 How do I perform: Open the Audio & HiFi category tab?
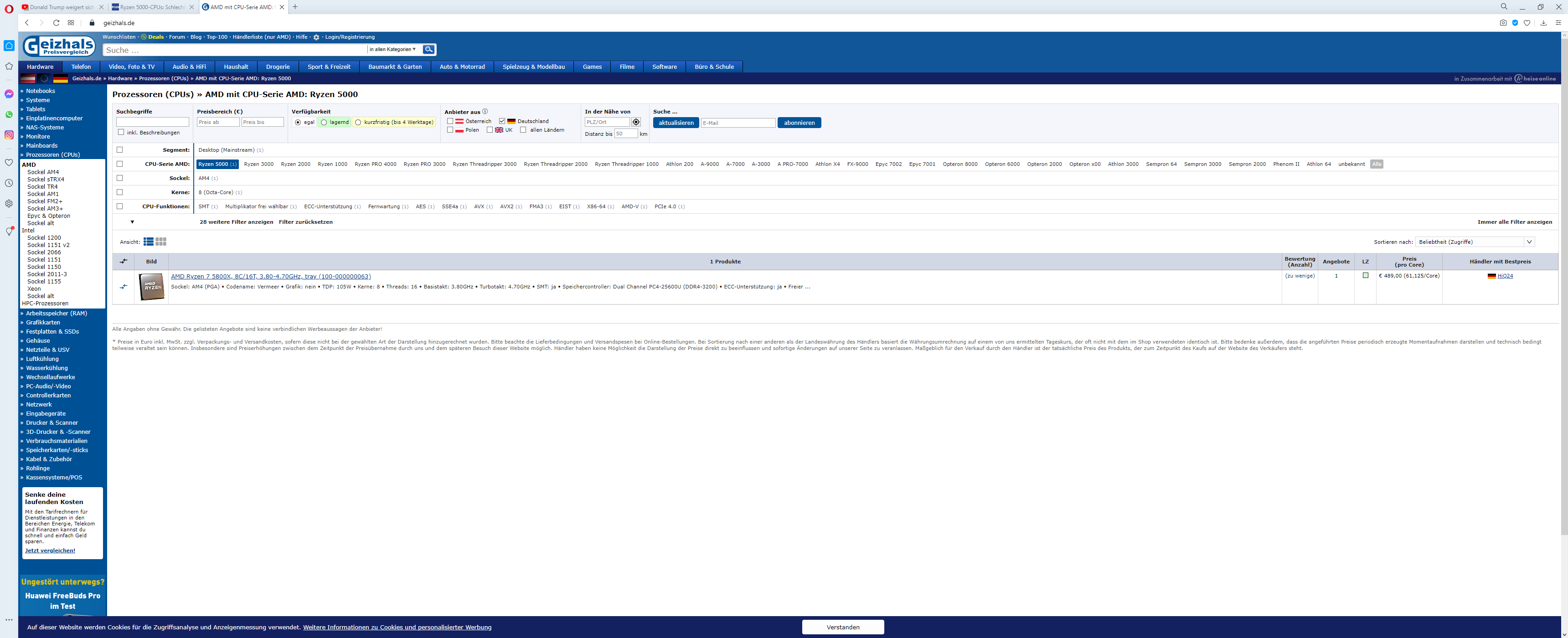[189, 67]
